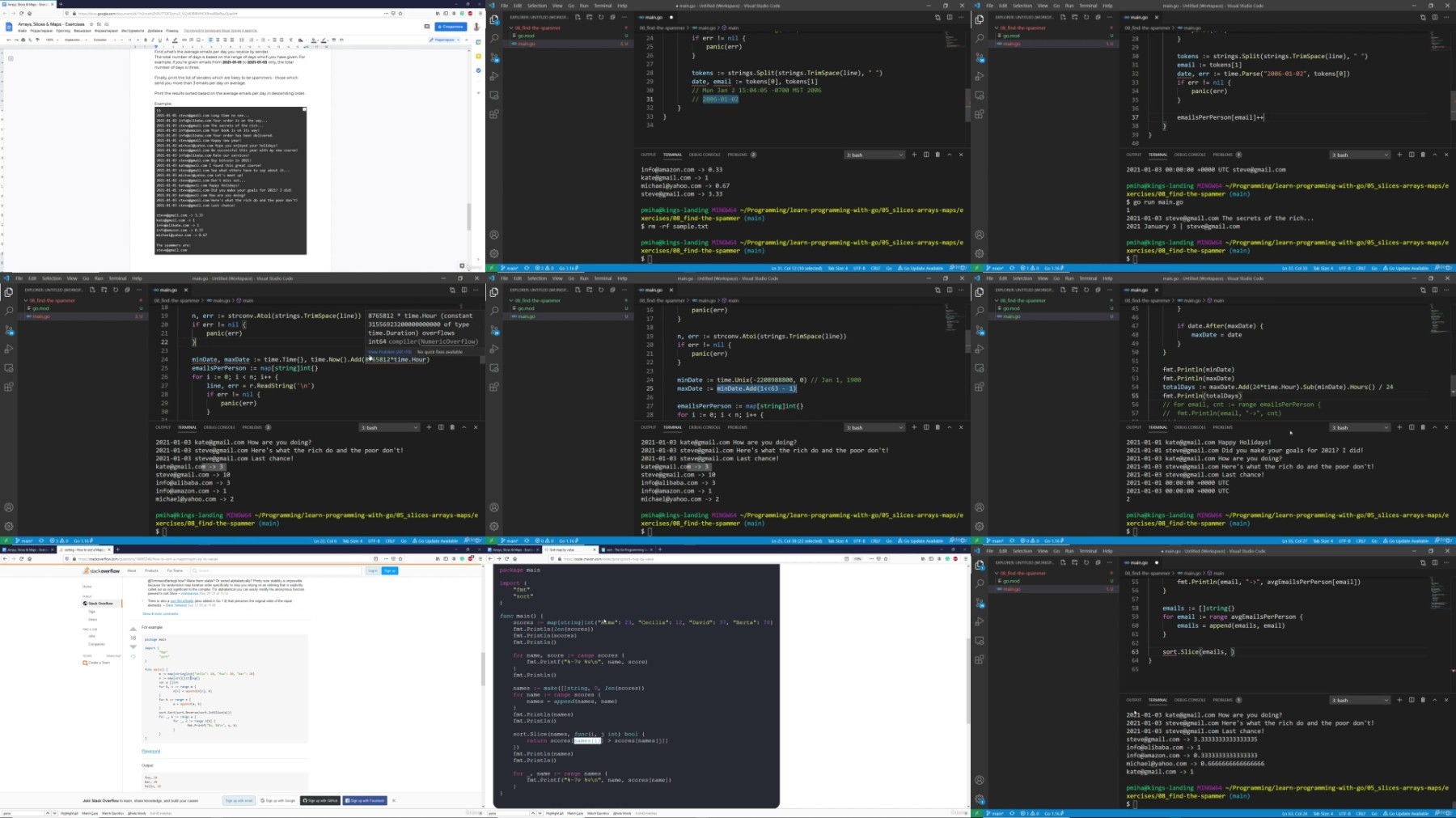Apply italic formatting in Google Docs toolbar
The width and height of the screenshot is (1456, 818).
click(154, 40)
